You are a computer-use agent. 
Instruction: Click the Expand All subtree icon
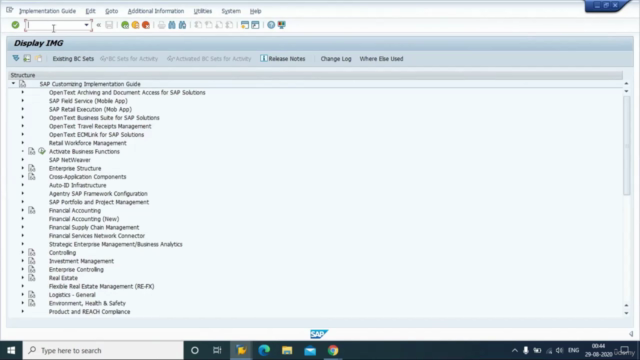(16, 58)
